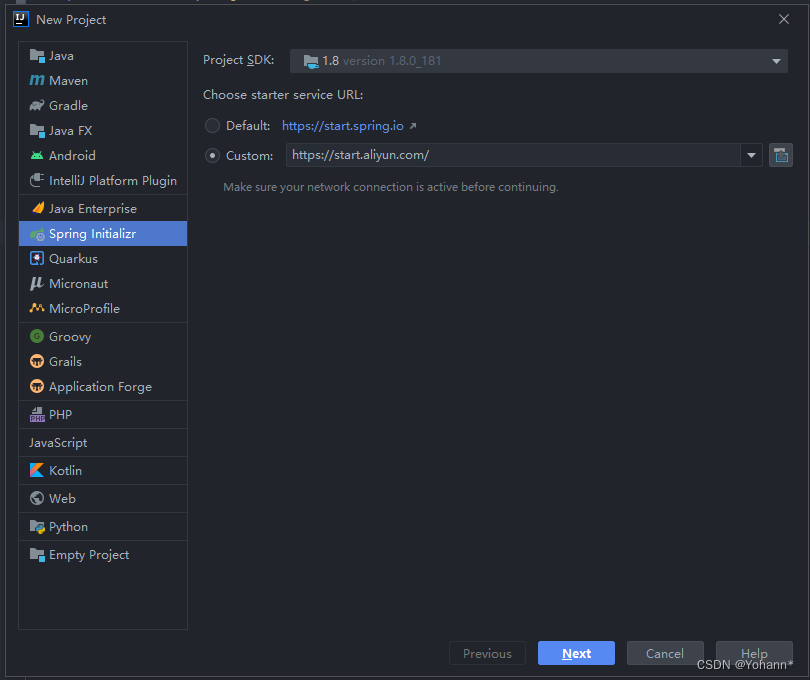The width and height of the screenshot is (810, 680).
Task: Open the Help button
Action: click(754, 653)
